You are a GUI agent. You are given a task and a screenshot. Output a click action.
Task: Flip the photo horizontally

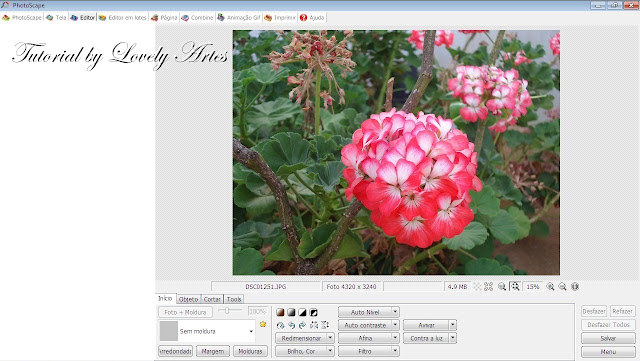point(313,325)
